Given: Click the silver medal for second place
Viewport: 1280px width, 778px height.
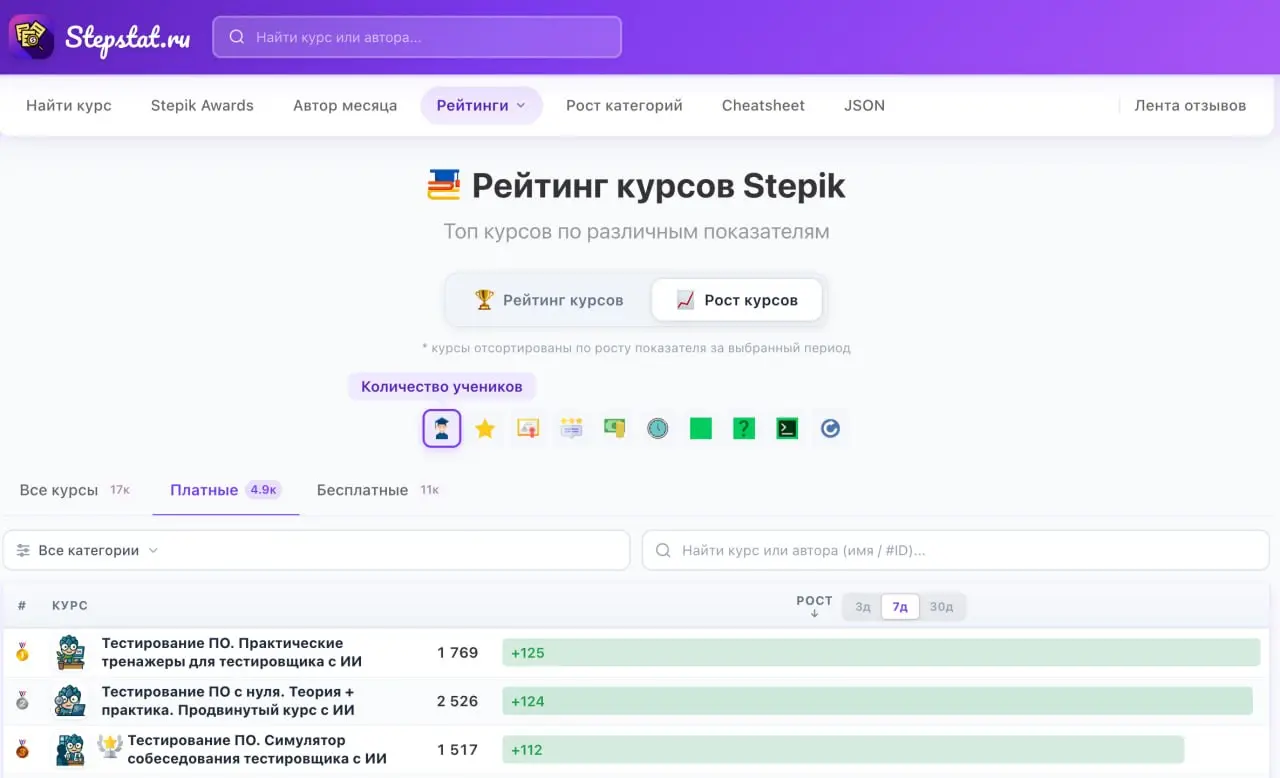Looking at the screenshot, I should pyautogui.click(x=22, y=701).
